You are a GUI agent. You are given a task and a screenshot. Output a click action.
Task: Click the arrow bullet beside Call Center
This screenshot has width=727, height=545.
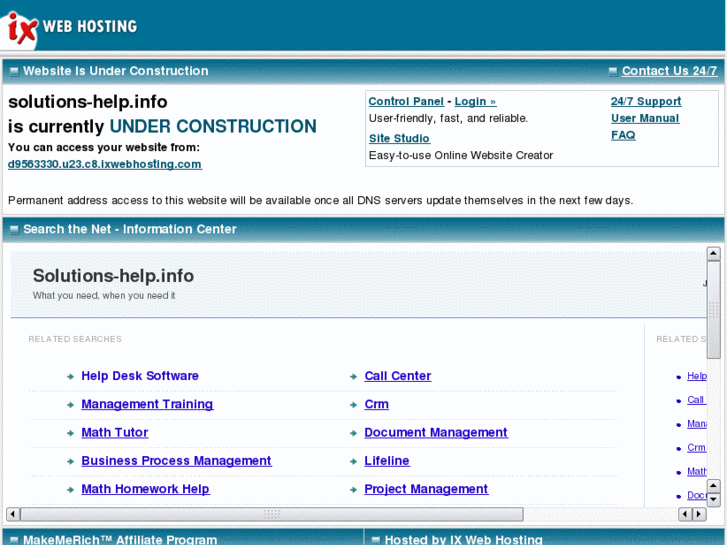354,377
